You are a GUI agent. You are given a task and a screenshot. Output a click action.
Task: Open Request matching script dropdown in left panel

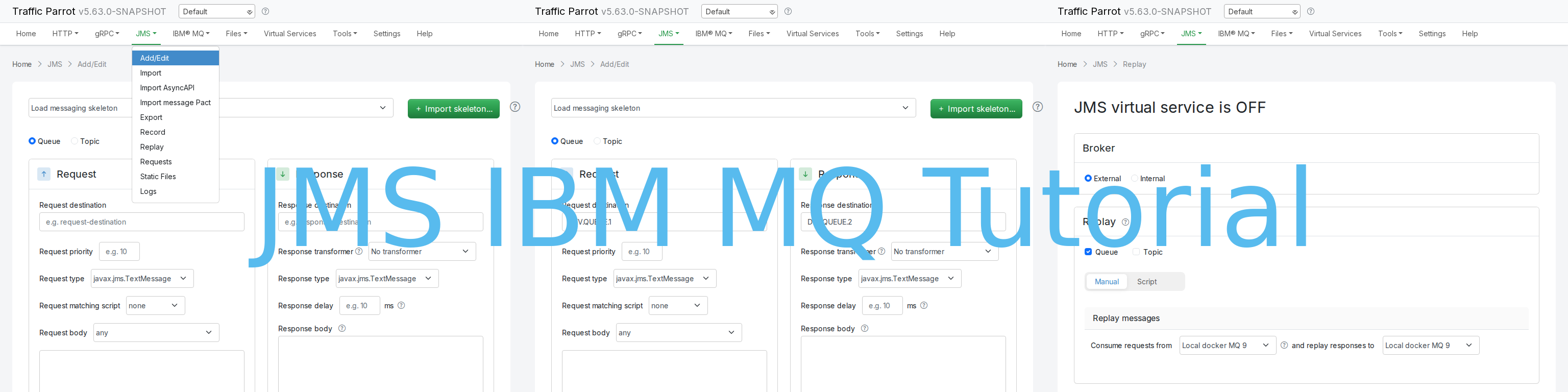click(155, 306)
